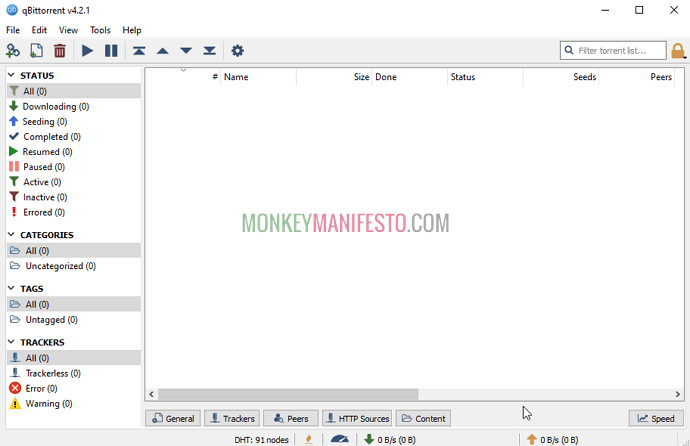Click the DHT: 91 nodes status text

[x=261, y=439]
